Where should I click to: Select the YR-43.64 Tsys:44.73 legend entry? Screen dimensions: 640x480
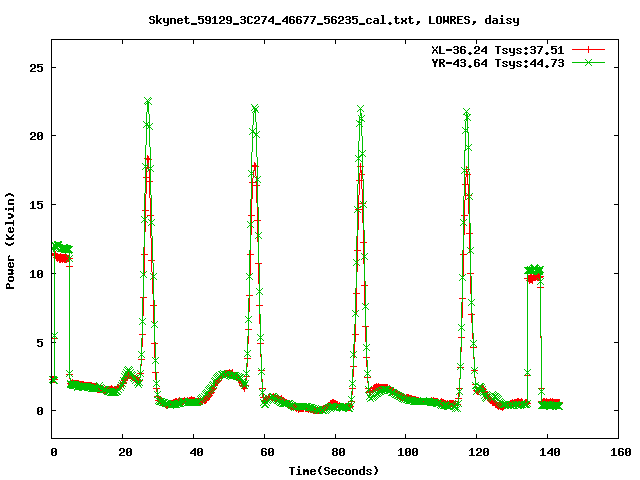(x=498, y=63)
